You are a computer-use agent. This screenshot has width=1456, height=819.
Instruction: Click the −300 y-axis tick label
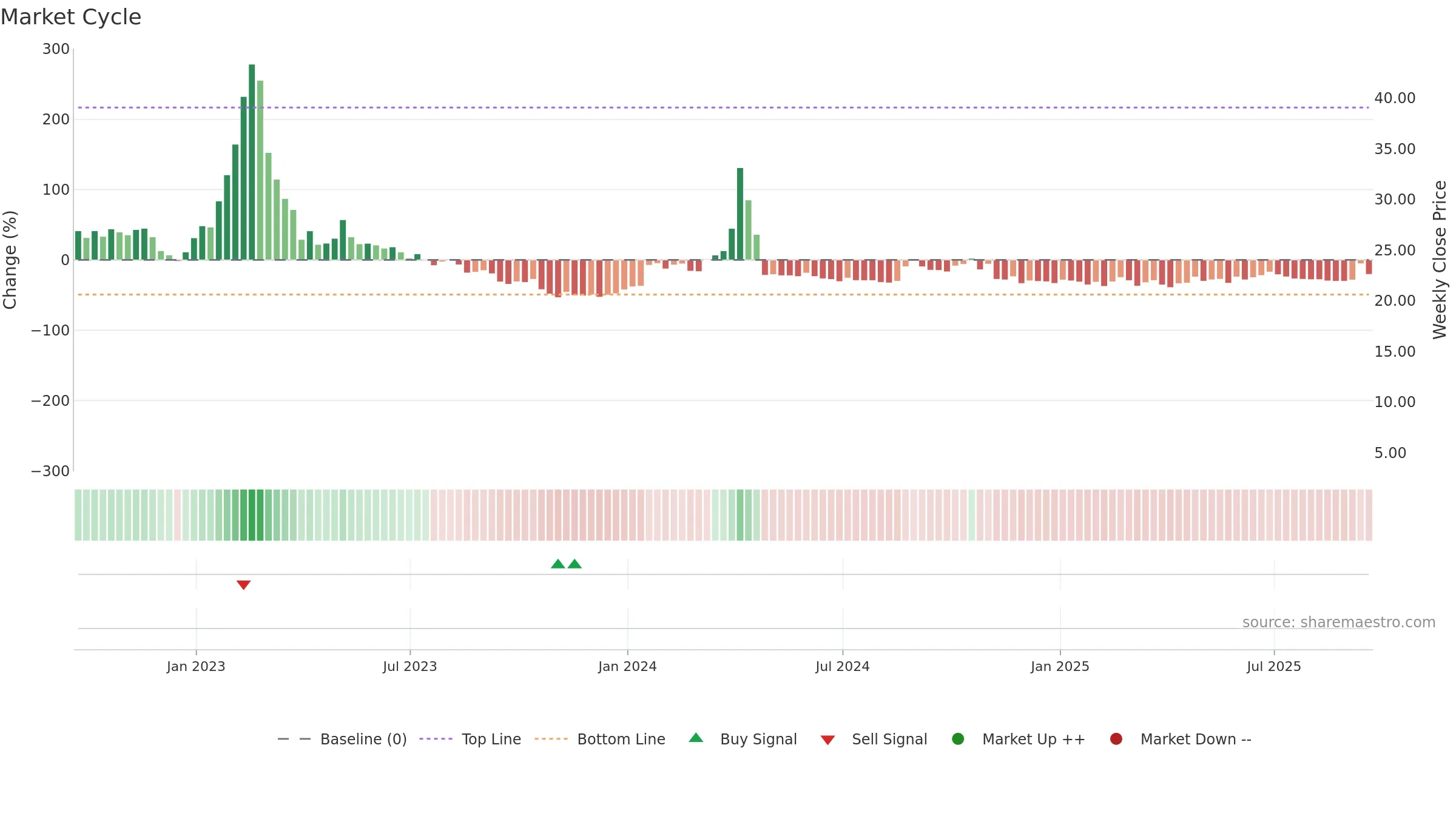50,471
